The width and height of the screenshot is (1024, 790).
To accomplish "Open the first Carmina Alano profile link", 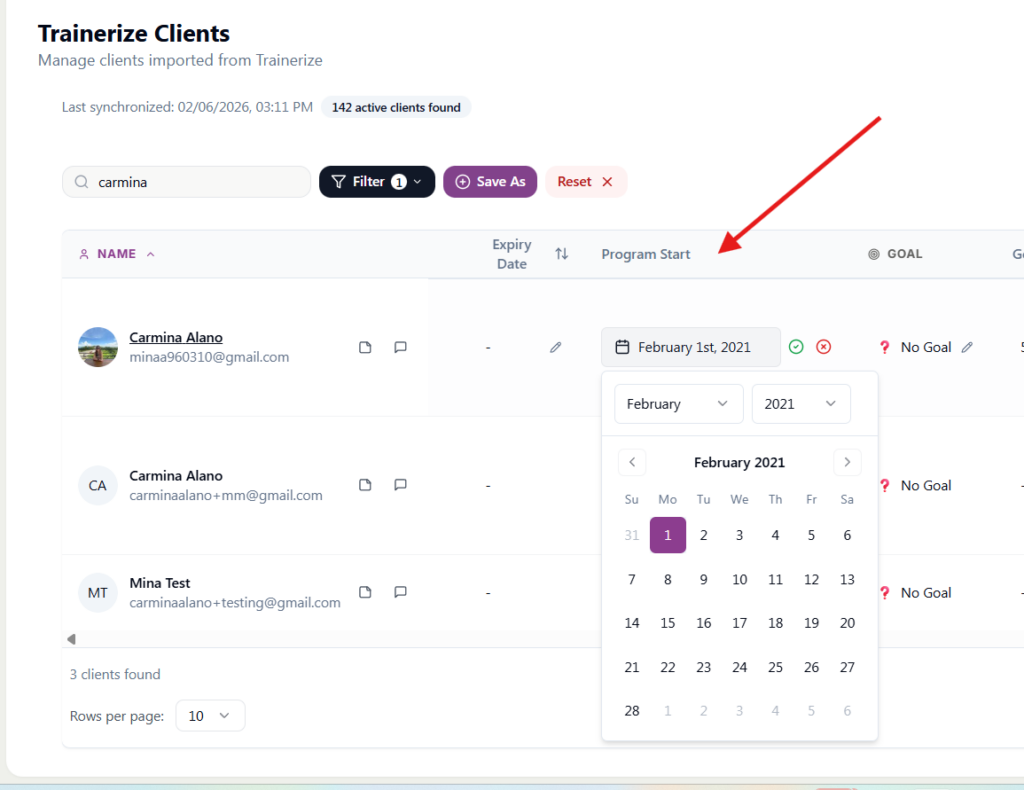I will tap(176, 338).
